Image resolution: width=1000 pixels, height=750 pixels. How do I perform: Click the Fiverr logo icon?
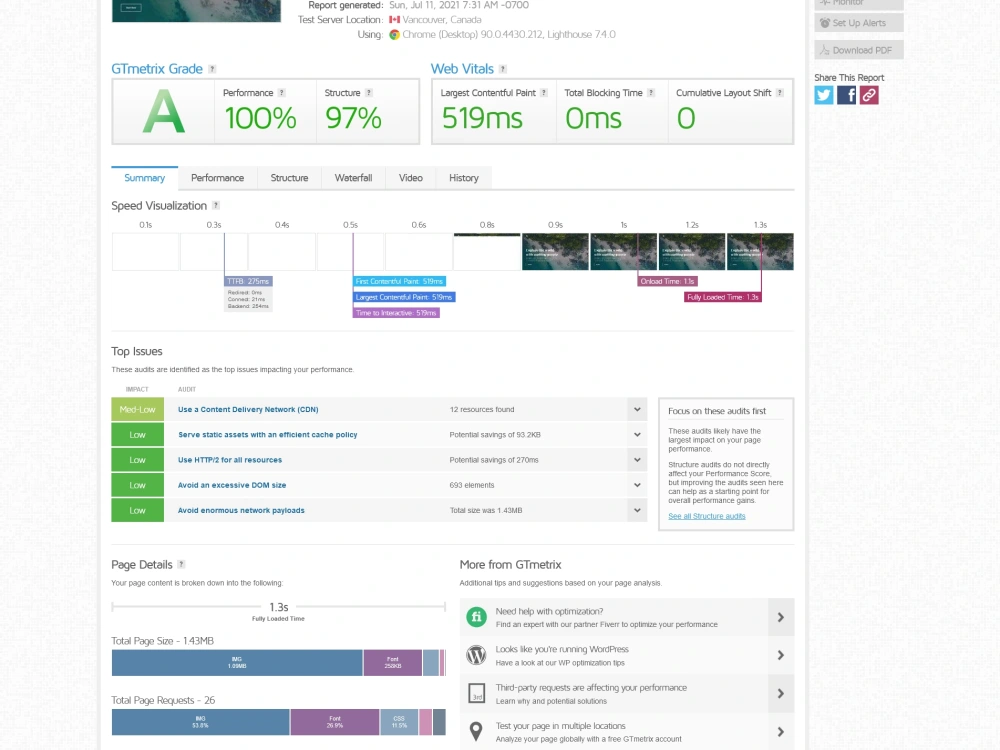tap(476, 617)
